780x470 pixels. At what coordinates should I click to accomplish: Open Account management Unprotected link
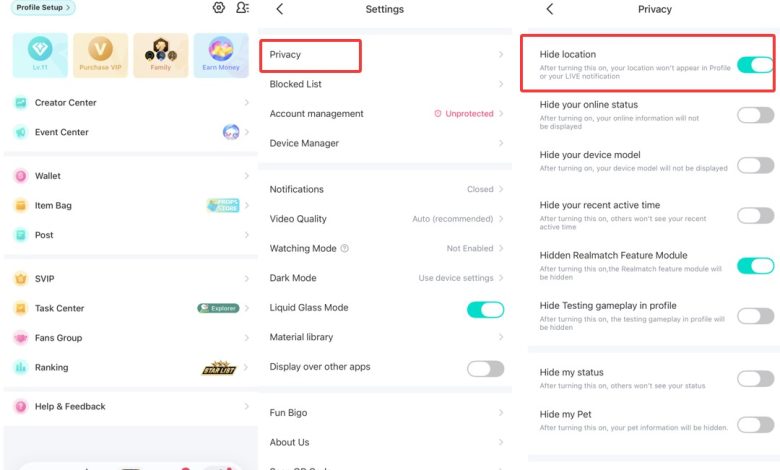click(465, 113)
